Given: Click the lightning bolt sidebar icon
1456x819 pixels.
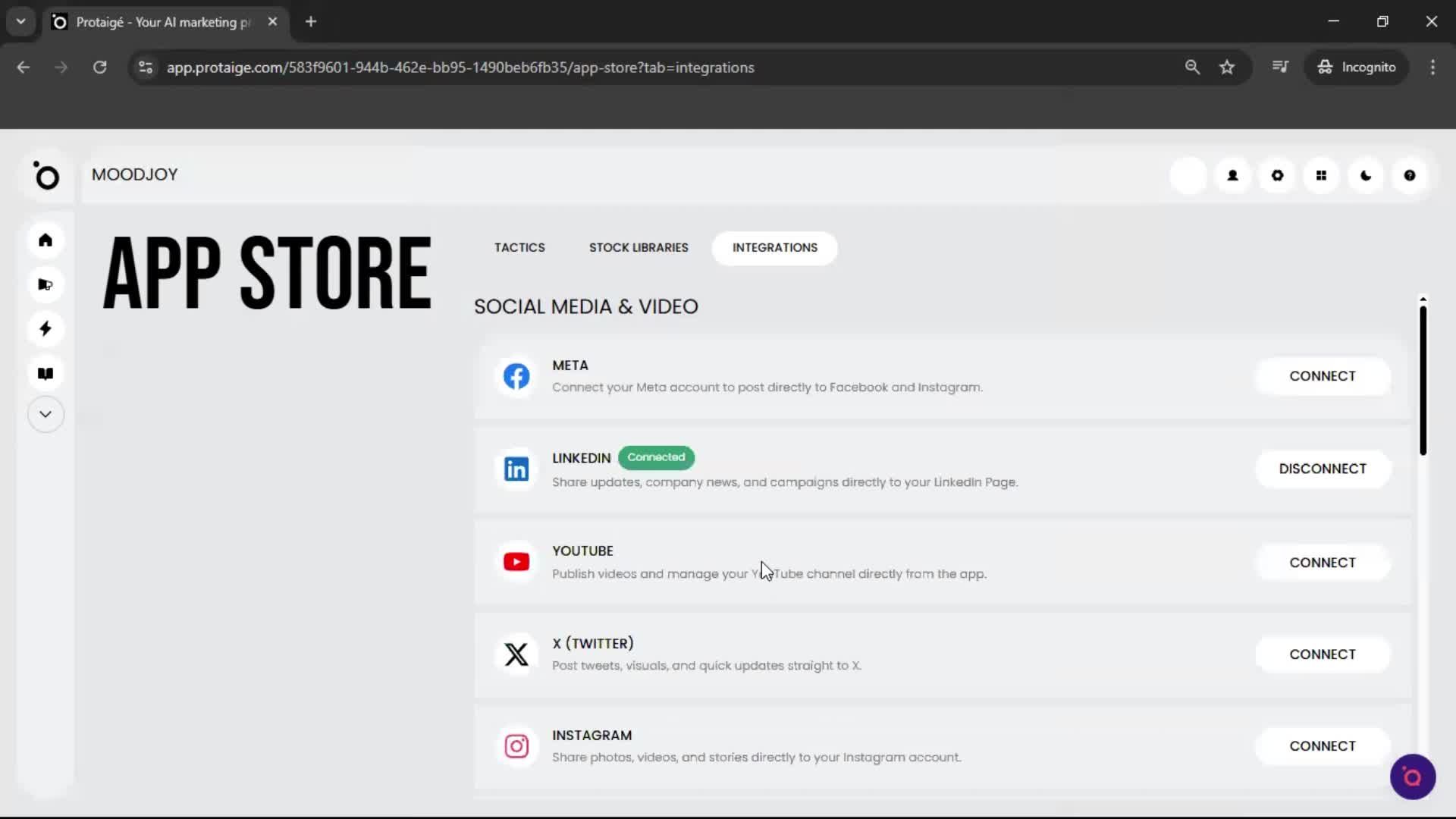Looking at the screenshot, I should point(45,328).
